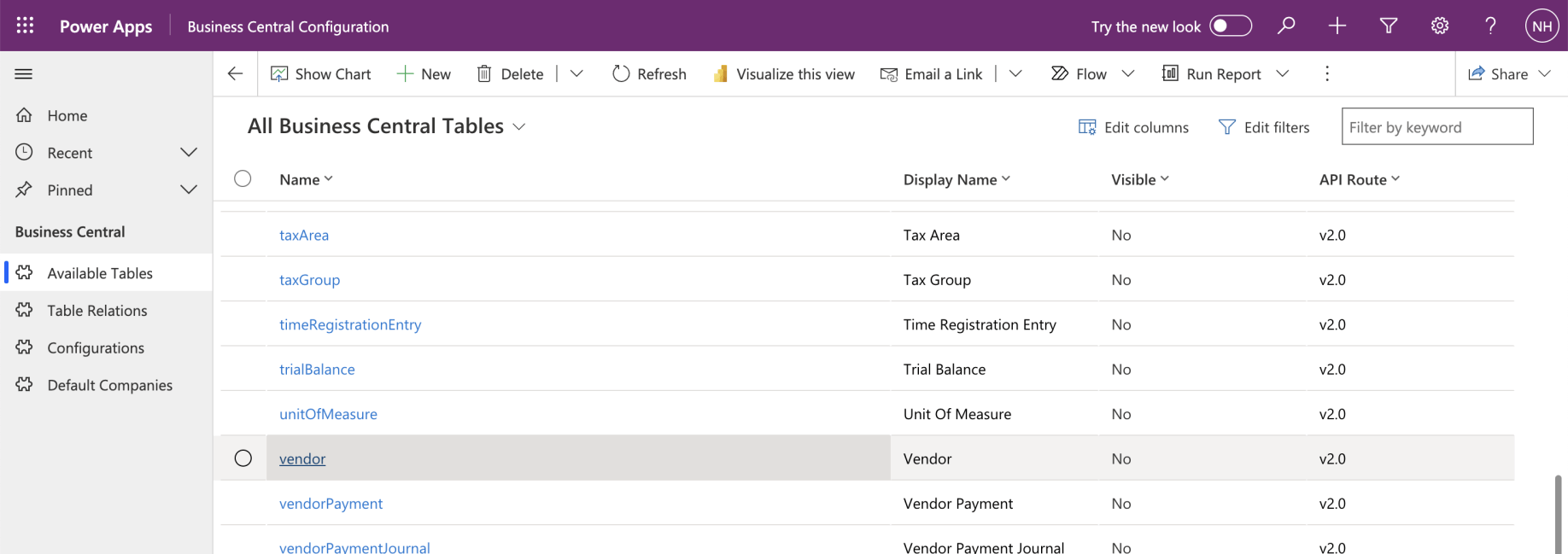Viewport: 1568px width, 554px height.
Task: Click the plus quick create icon
Action: [x=1337, y=26]
